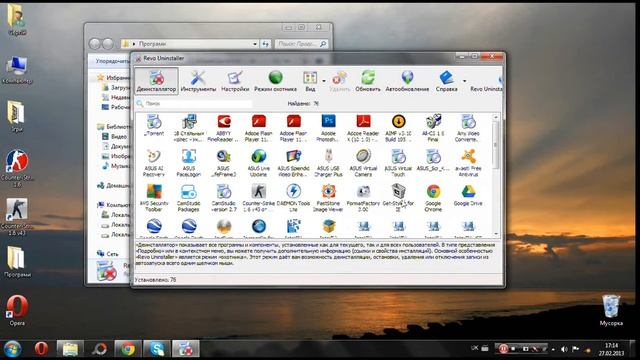
Task: Select the ABBYY FineReader program icon
Action: pos(224,122)
